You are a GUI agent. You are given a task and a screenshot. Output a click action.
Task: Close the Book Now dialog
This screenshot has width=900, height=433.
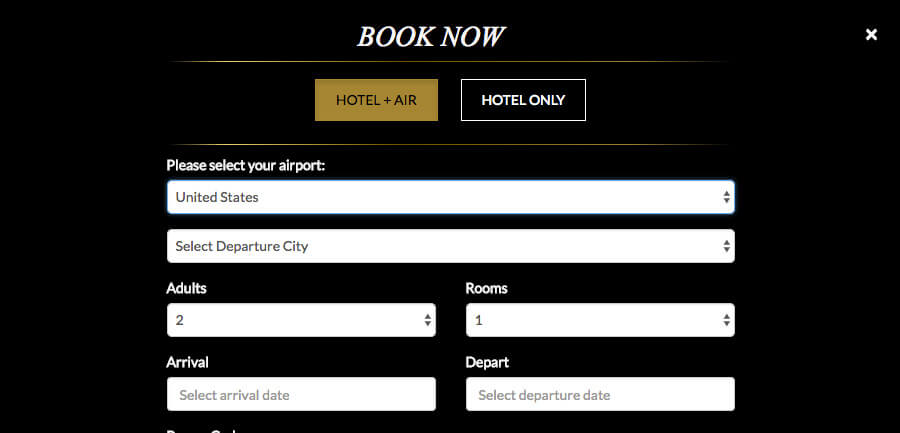871,35
